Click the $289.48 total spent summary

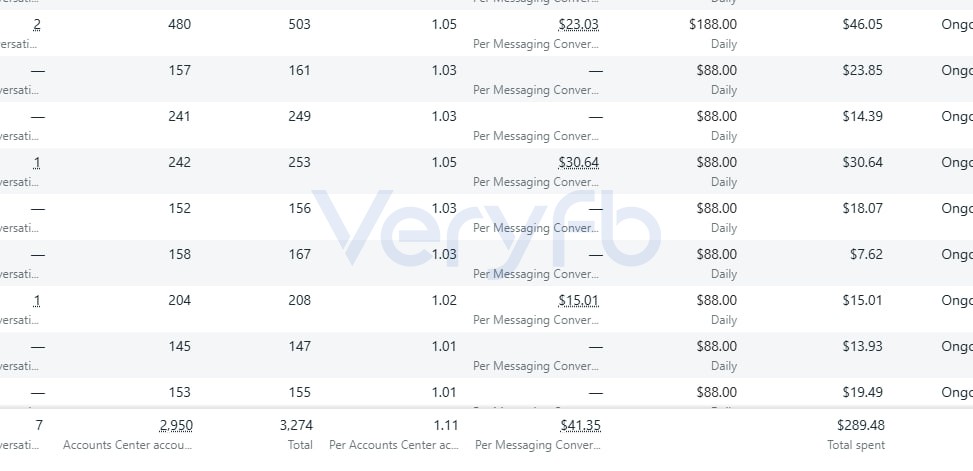click(861, 426)
